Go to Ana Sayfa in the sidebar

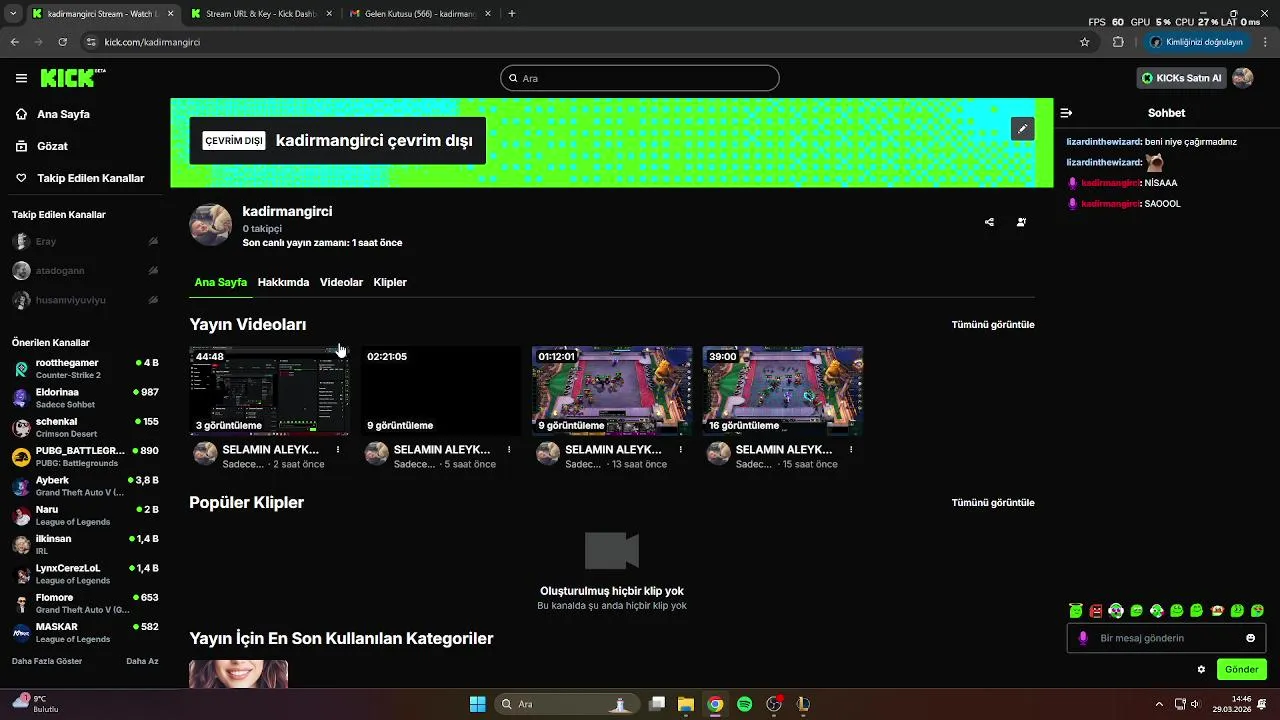tap(63, 114)
